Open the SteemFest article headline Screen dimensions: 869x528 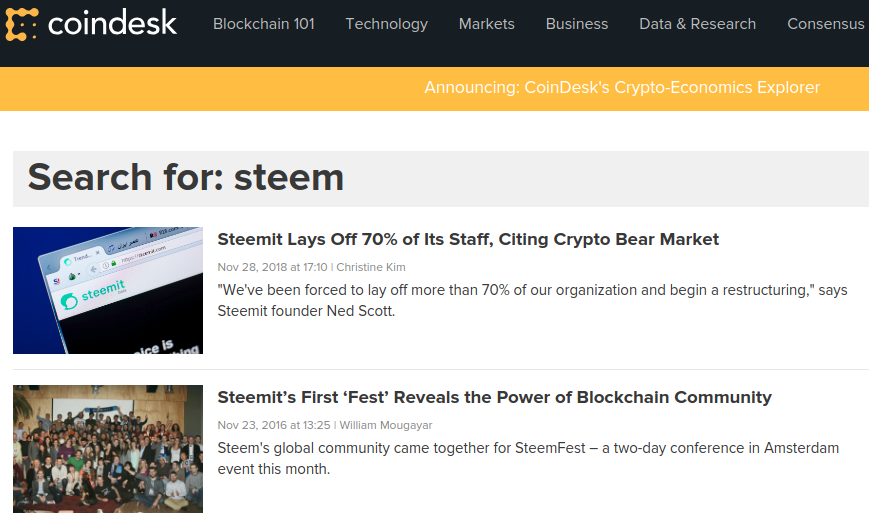point(494,397)
